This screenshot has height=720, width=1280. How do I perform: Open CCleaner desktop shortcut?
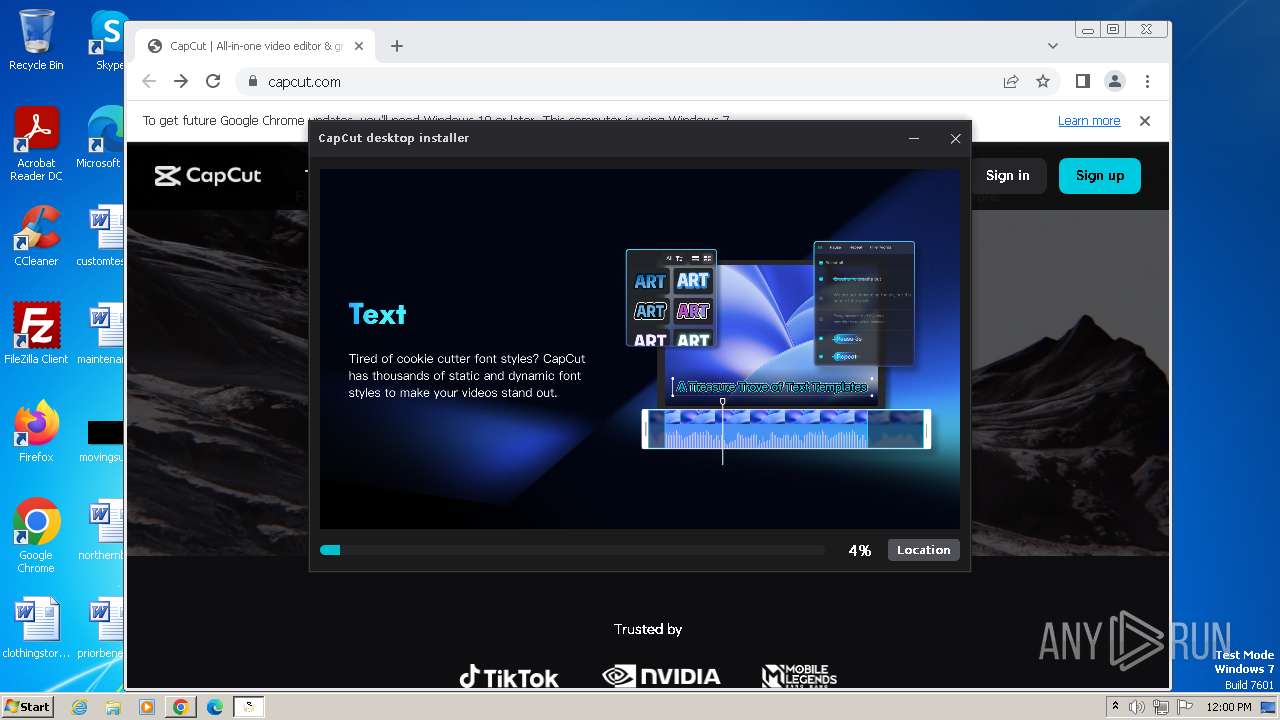click(x=36, y=236)
